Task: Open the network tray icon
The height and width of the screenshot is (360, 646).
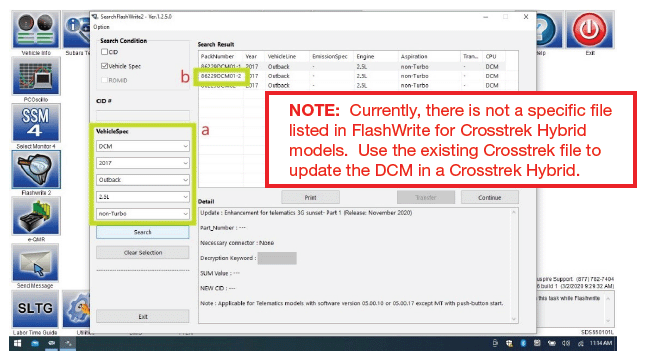Action: click(x=580, y=343)
